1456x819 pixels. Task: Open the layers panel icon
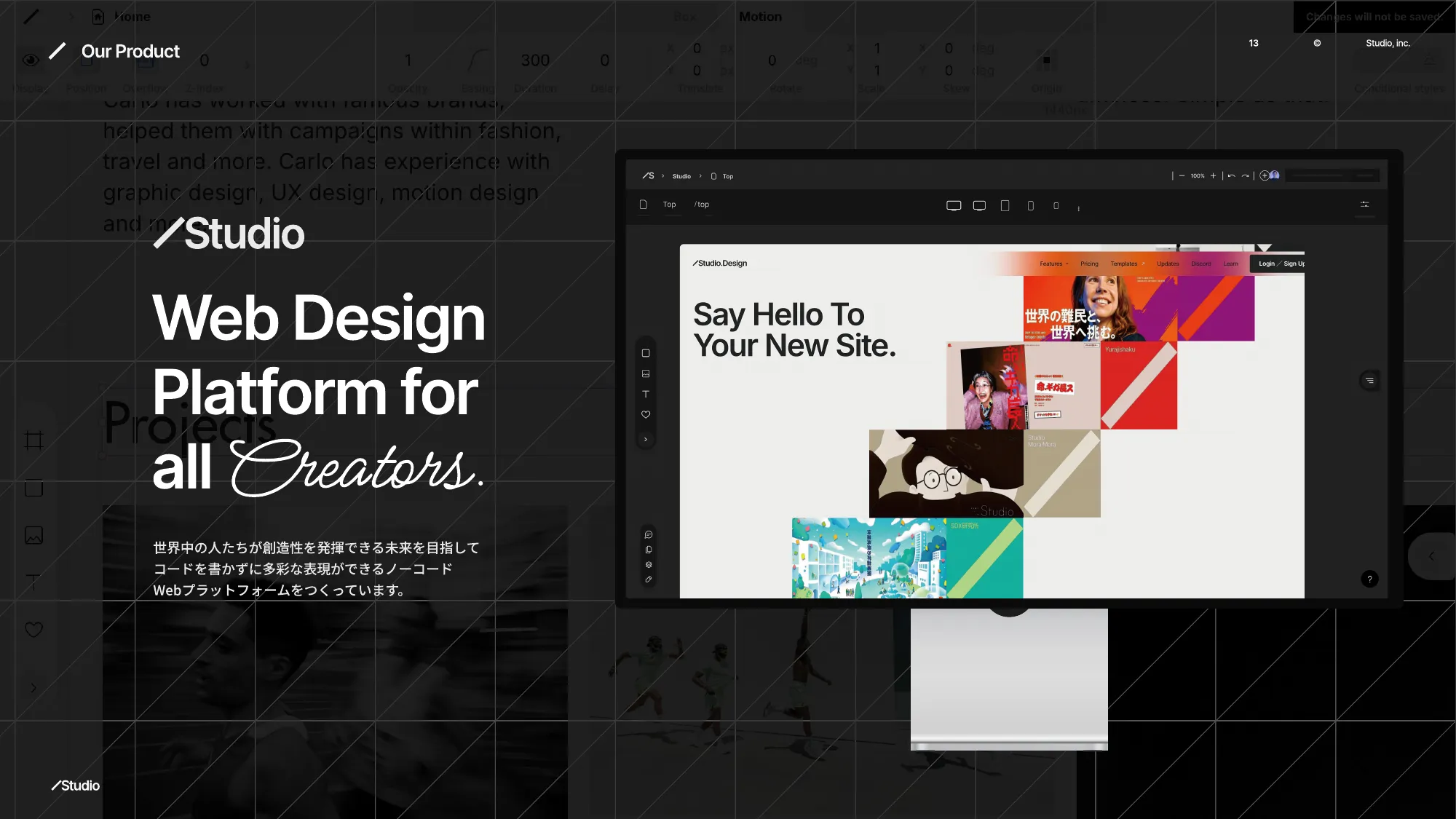649,565
